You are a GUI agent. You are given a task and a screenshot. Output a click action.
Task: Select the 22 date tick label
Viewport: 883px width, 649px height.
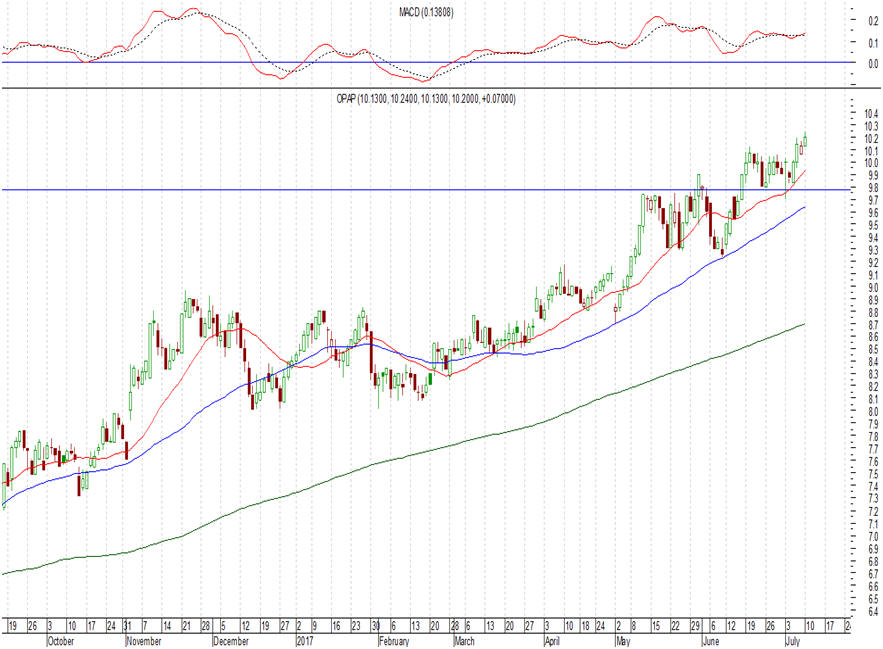(676, 626)
